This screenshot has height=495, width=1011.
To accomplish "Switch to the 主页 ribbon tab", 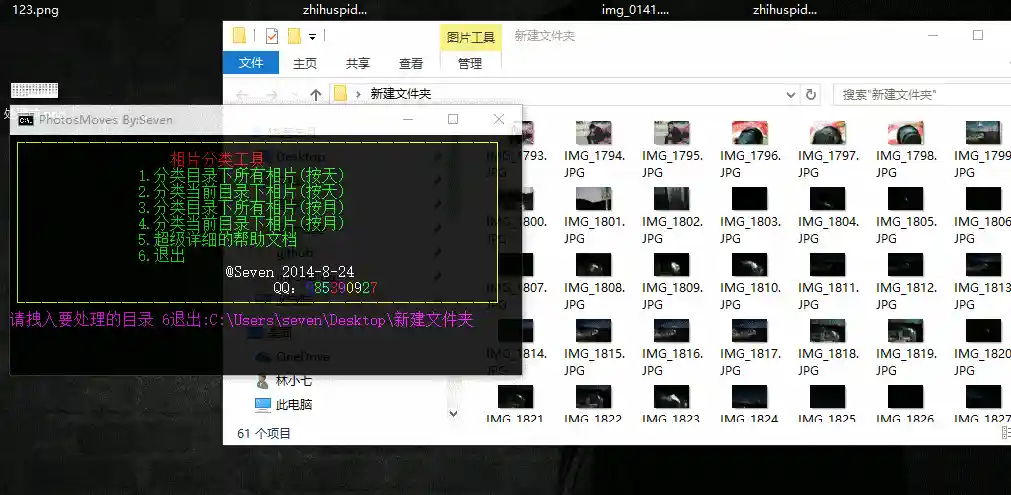I will click(305, 63).
